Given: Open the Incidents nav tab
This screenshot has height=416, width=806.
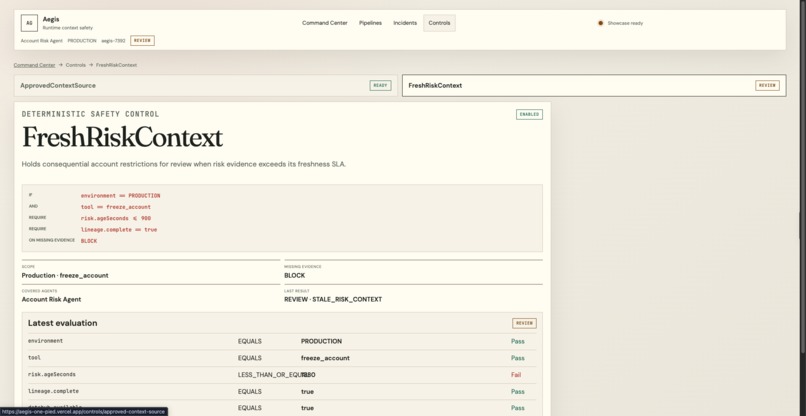Looking at the screenshot, I should click(405, 23).
